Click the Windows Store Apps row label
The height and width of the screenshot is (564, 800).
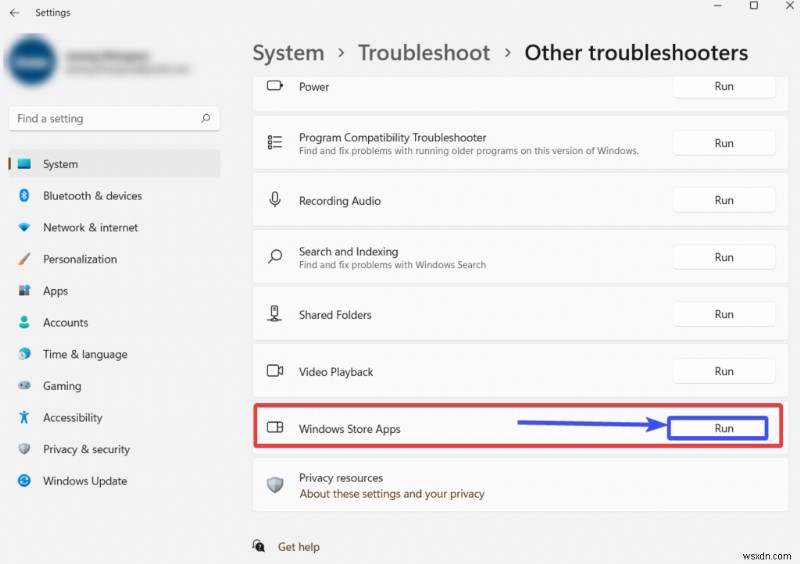pyautogui.click(x=349, y=429)
